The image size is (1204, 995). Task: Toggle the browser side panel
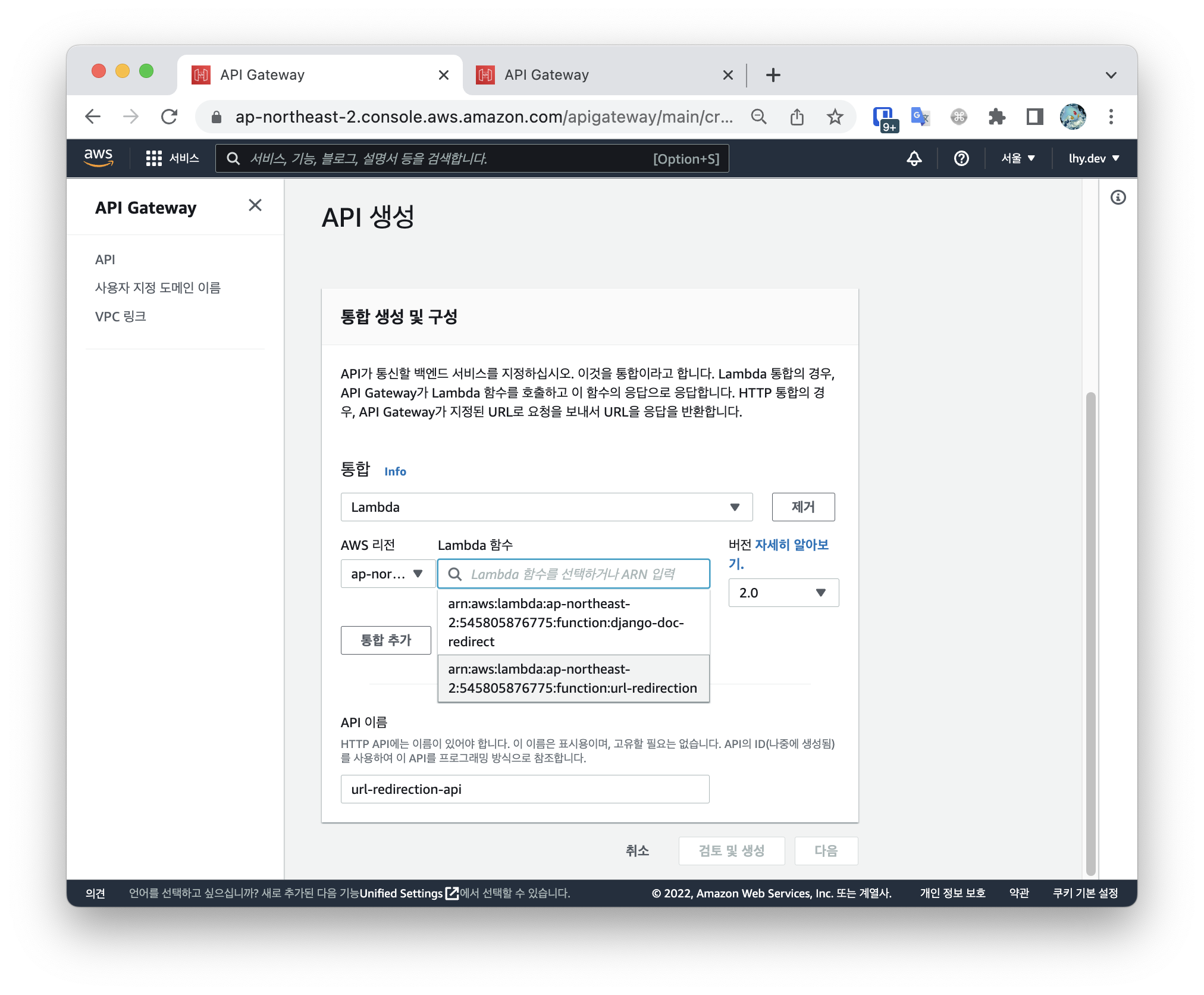1035,117
